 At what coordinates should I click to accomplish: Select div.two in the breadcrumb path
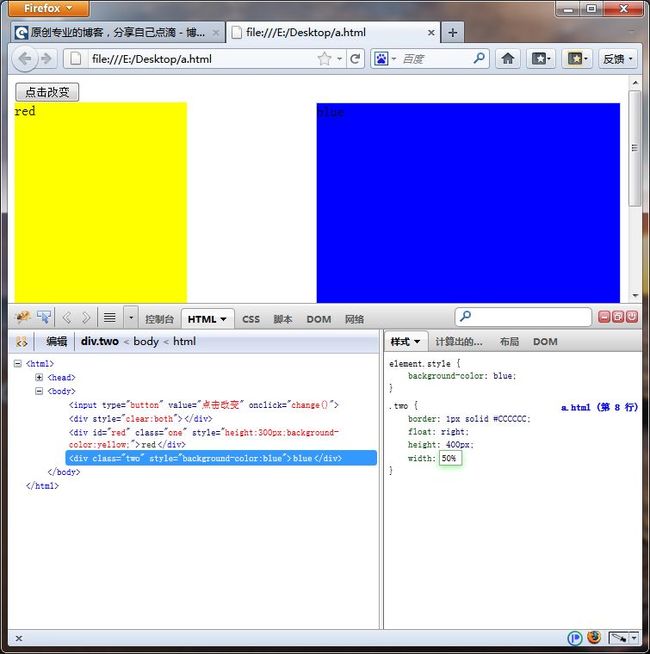pos(100,341)
